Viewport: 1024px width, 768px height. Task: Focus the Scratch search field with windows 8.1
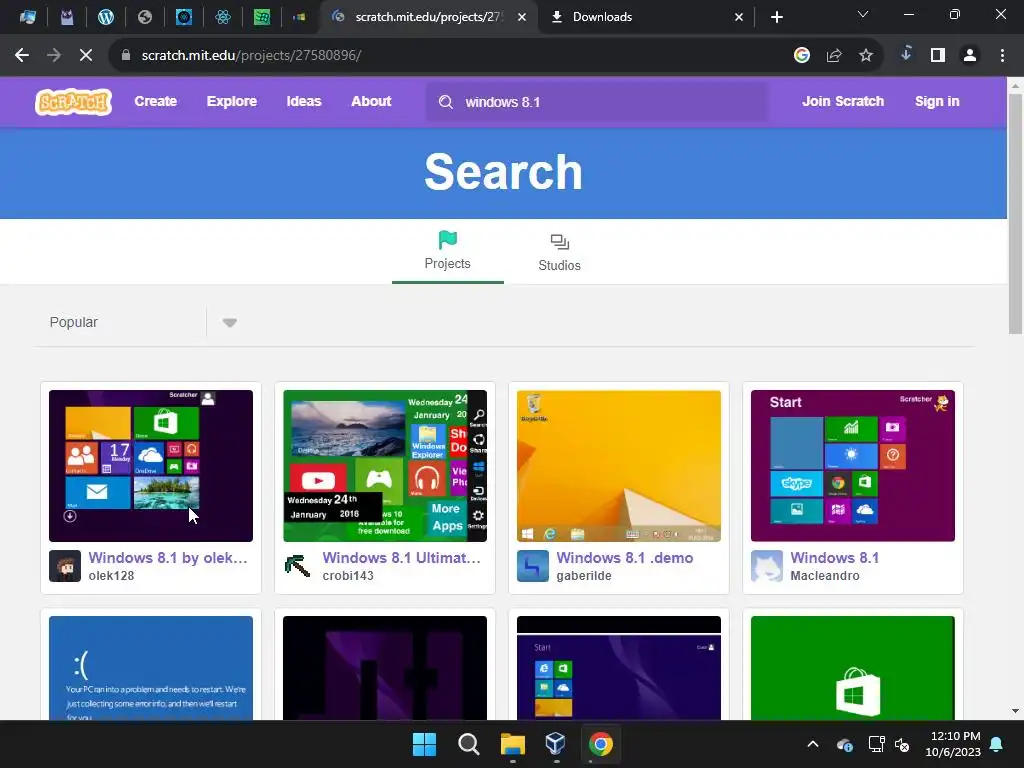[x=597, y=102]
